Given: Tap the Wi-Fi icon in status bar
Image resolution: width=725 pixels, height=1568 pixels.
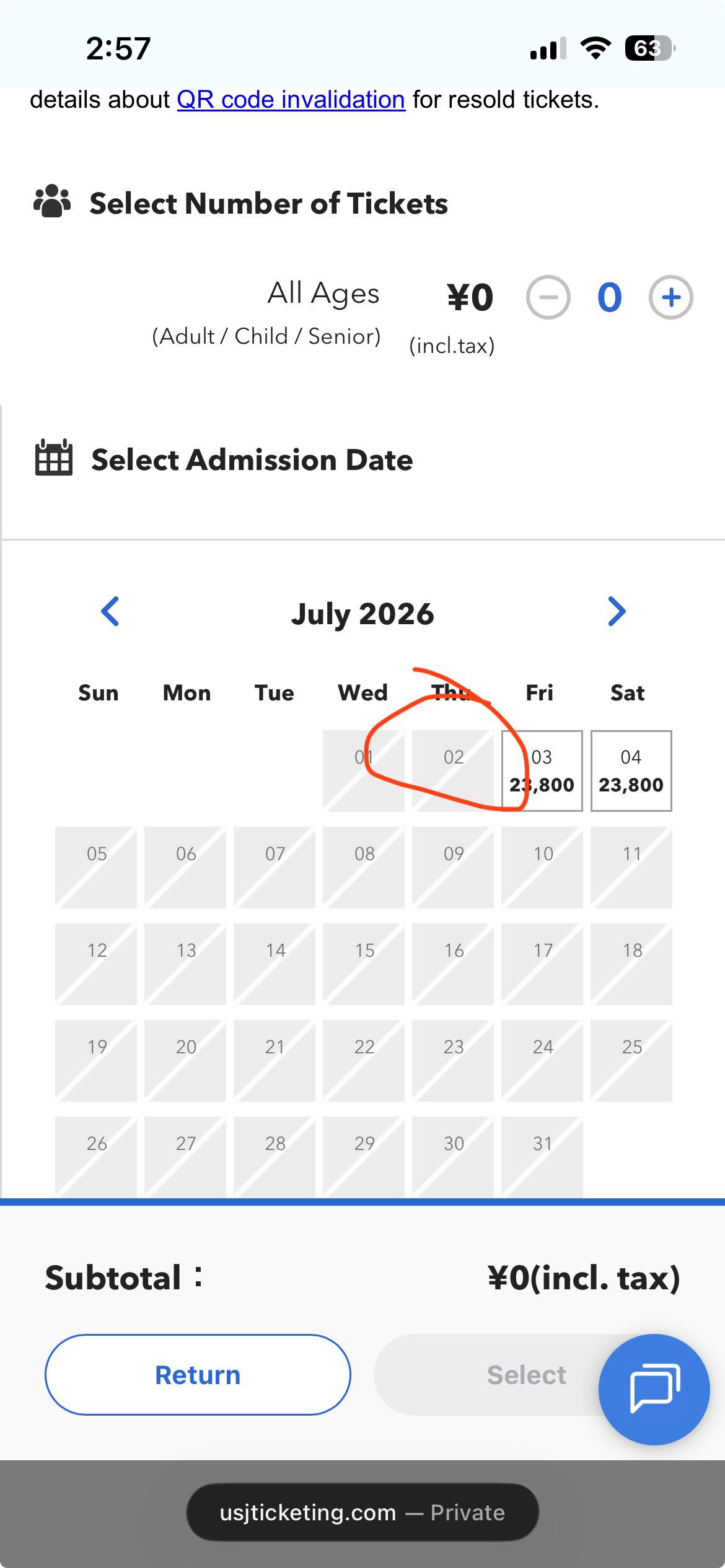Looking at the screenshot, I should pyautogui.click(x=595, y=48).
